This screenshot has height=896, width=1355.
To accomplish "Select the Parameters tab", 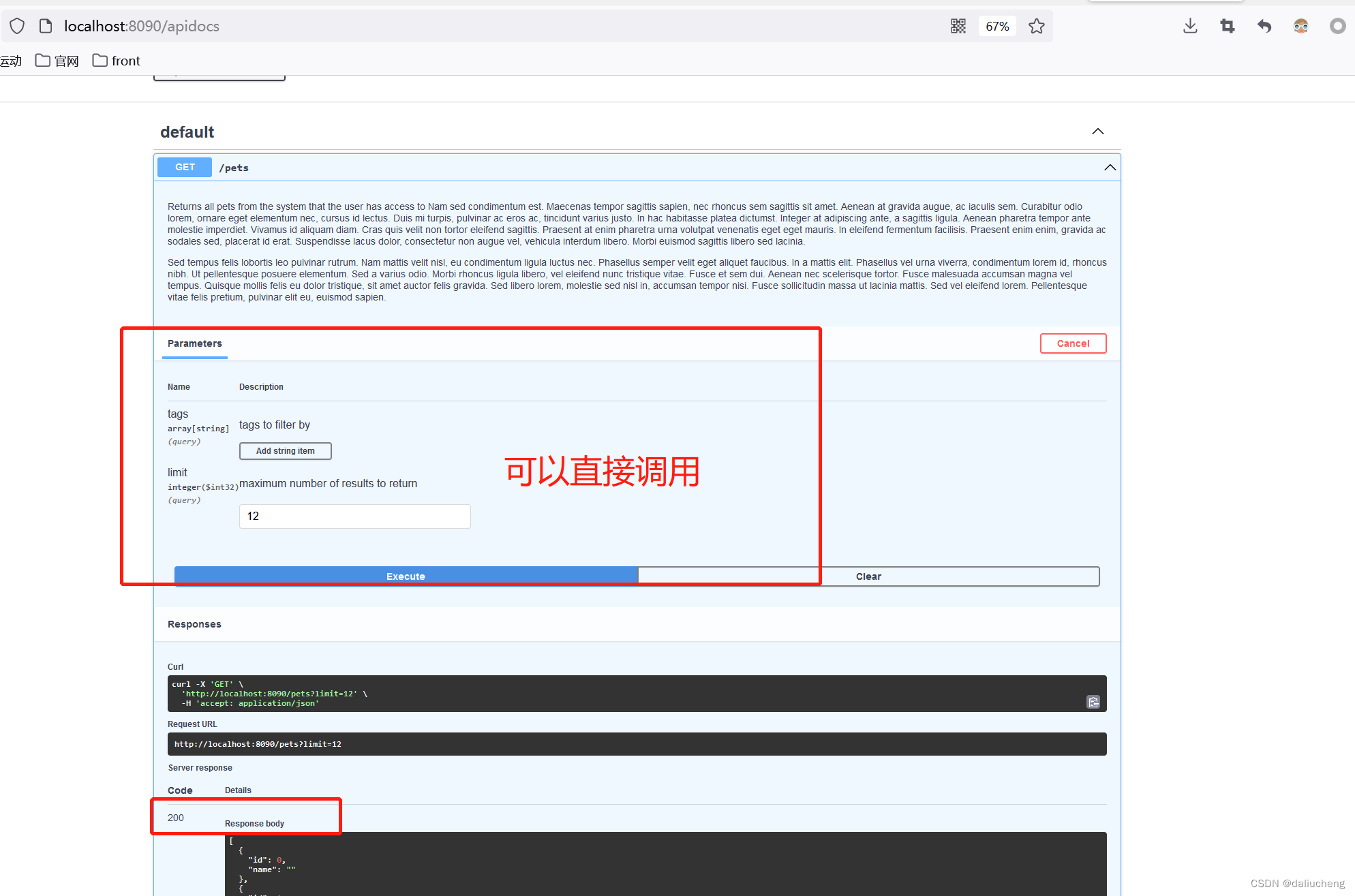I will (194, 343).
